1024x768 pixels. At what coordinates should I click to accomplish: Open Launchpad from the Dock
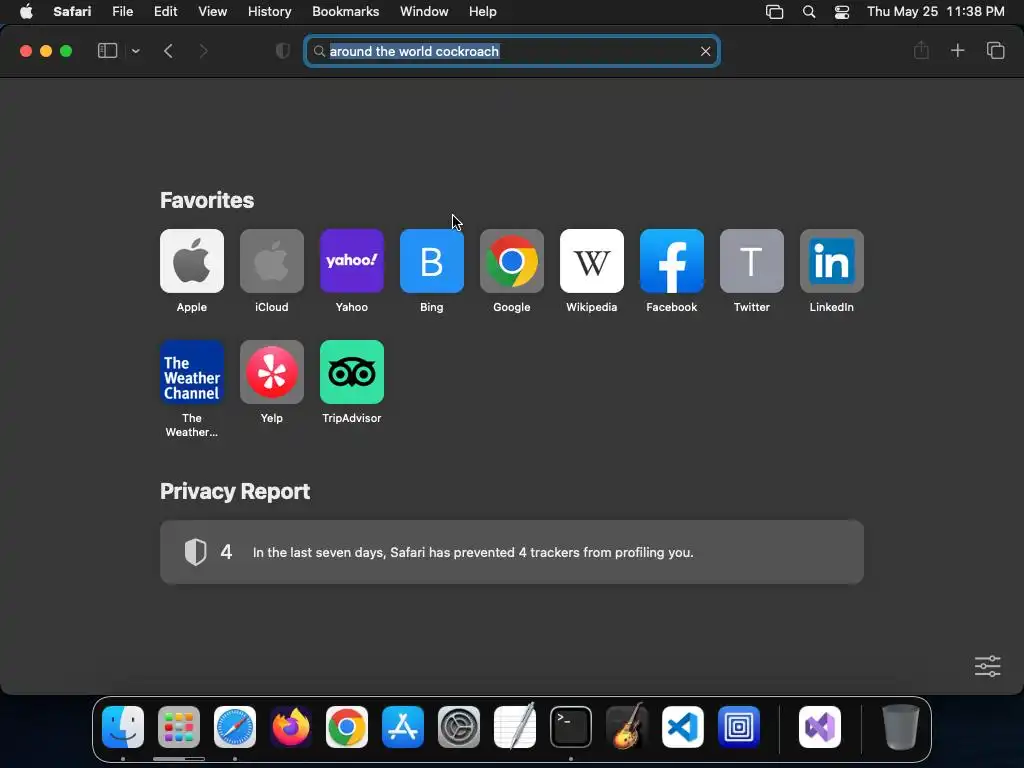179,727
